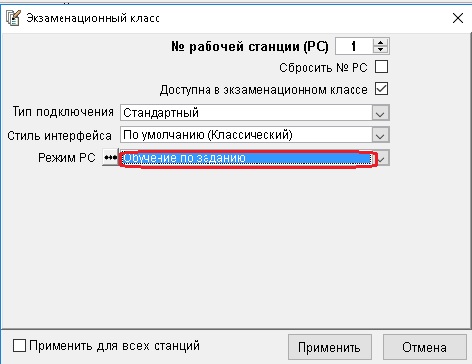Increase the № рабочей станции value with up arrow
Viewport: 472px width, 364px height.
[380, 42]
